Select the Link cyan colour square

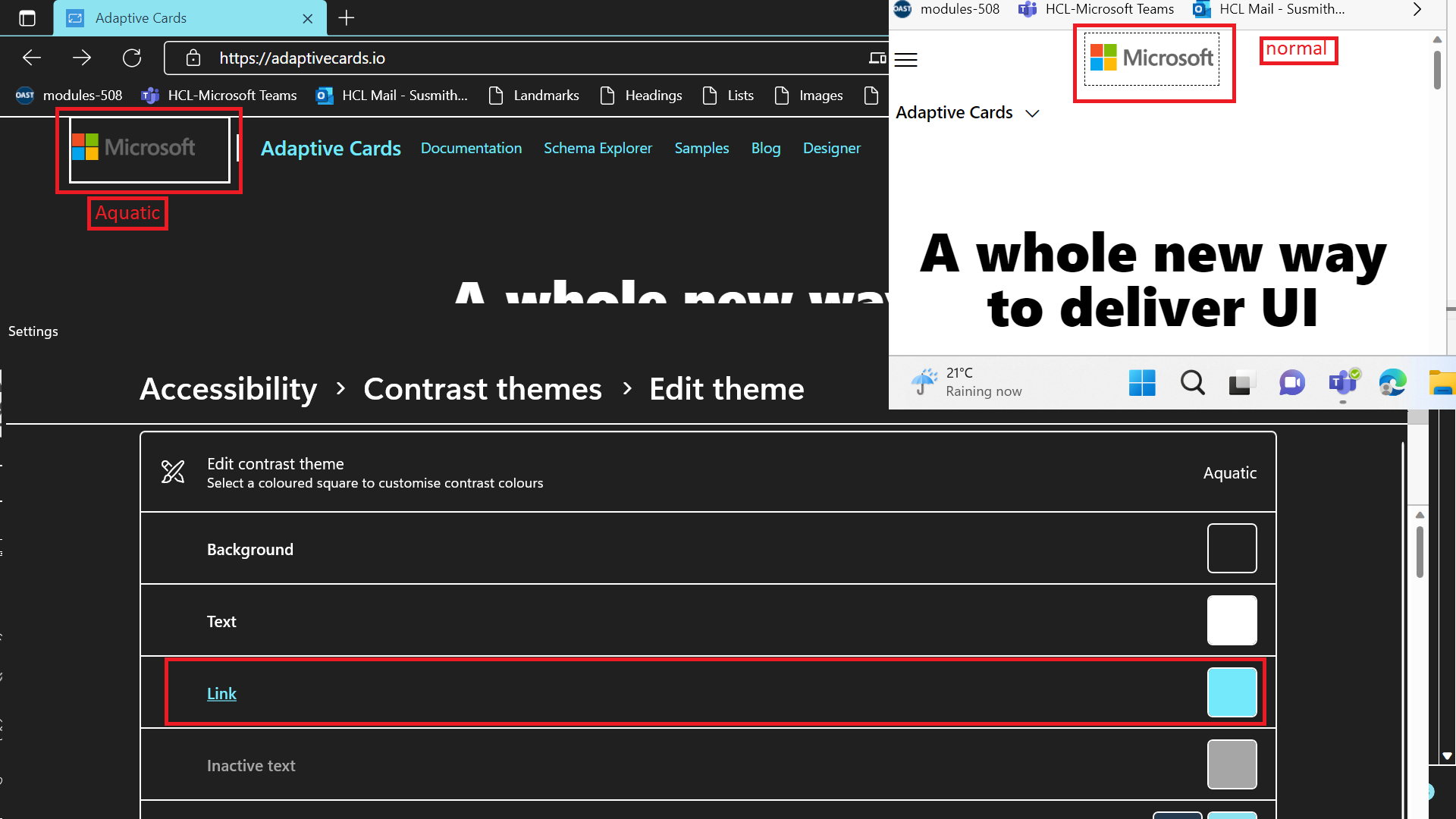coord(1232,692)
